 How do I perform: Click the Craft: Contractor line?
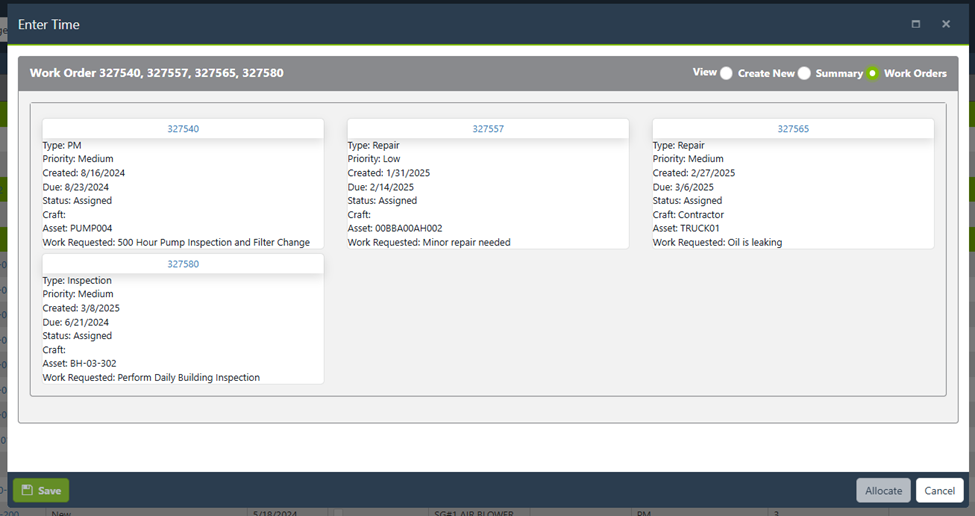688,214
